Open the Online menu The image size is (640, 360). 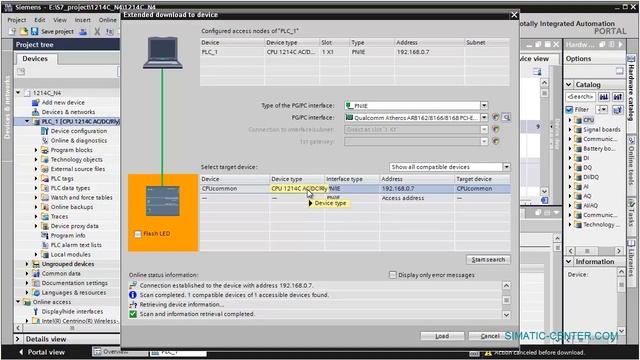coord(108,20)
